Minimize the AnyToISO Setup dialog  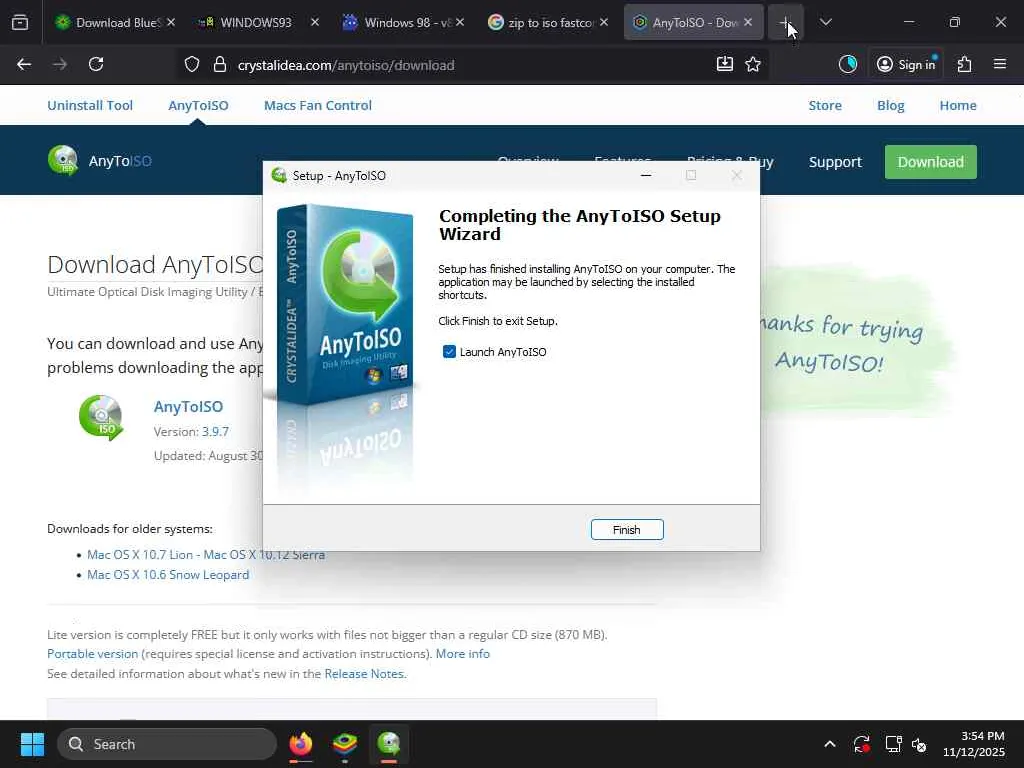click(x=646, y=176)
